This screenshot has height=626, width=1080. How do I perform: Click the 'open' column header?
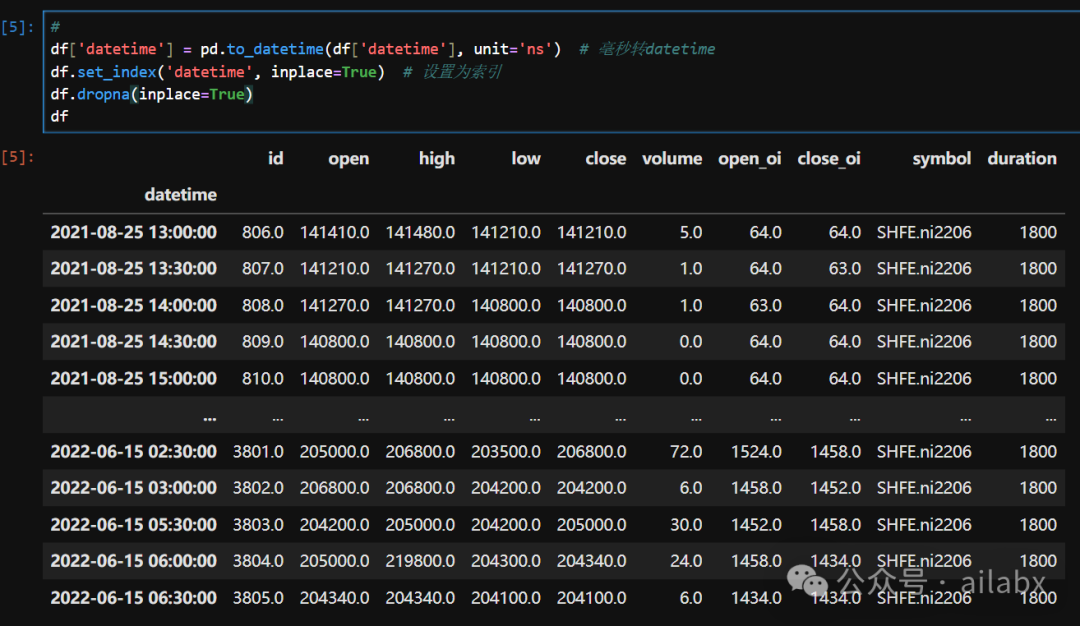349,159
